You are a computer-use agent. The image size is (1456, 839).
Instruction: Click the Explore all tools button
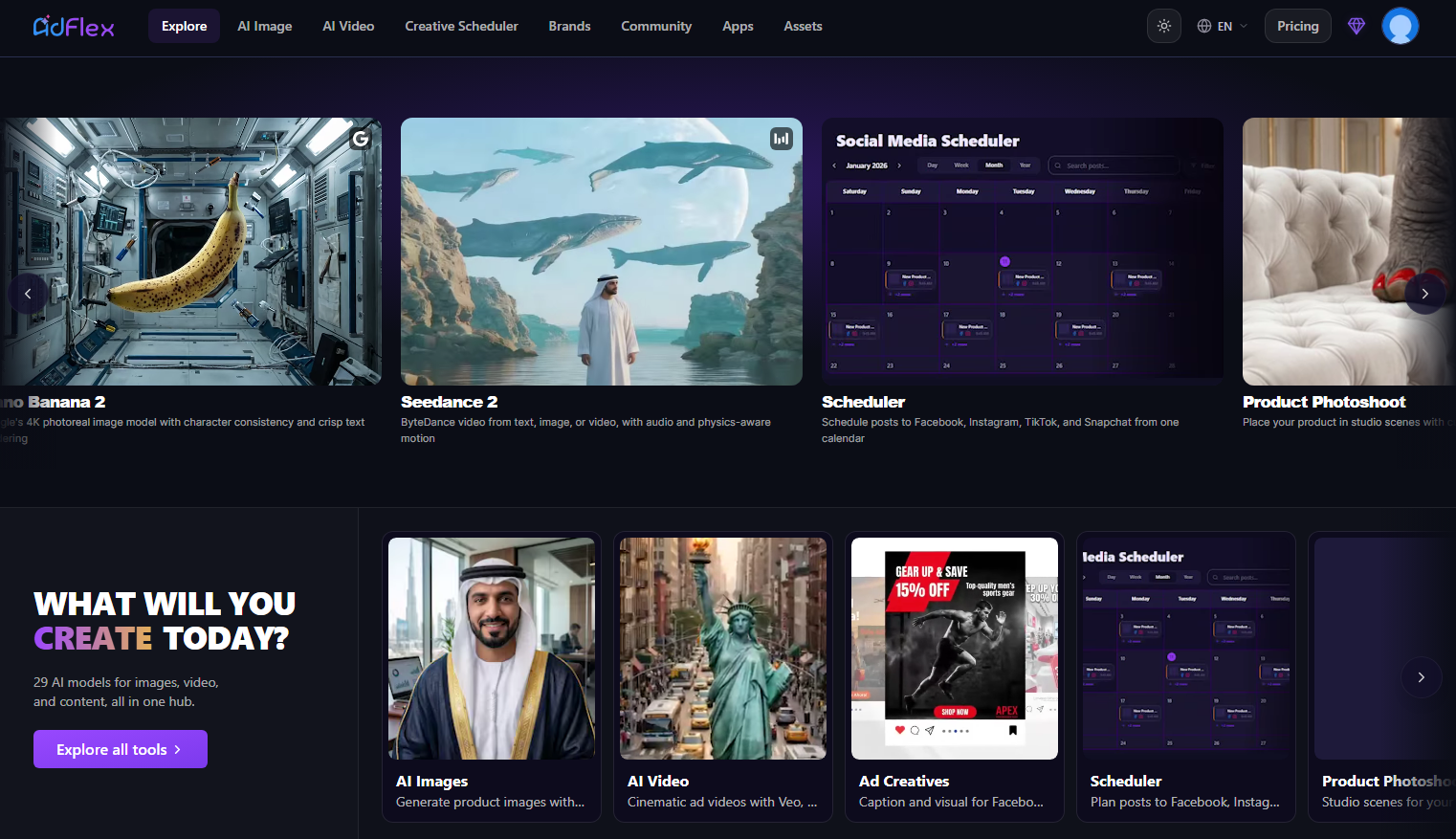[x=121, y=749]
